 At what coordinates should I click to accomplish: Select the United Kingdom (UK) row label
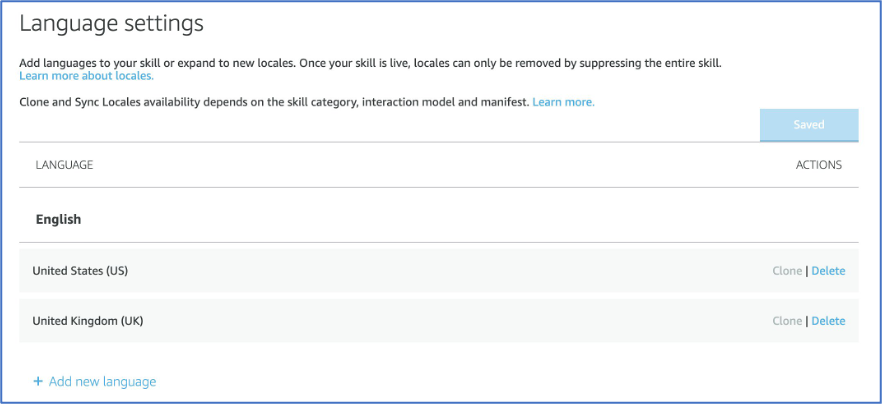point(88,321)
